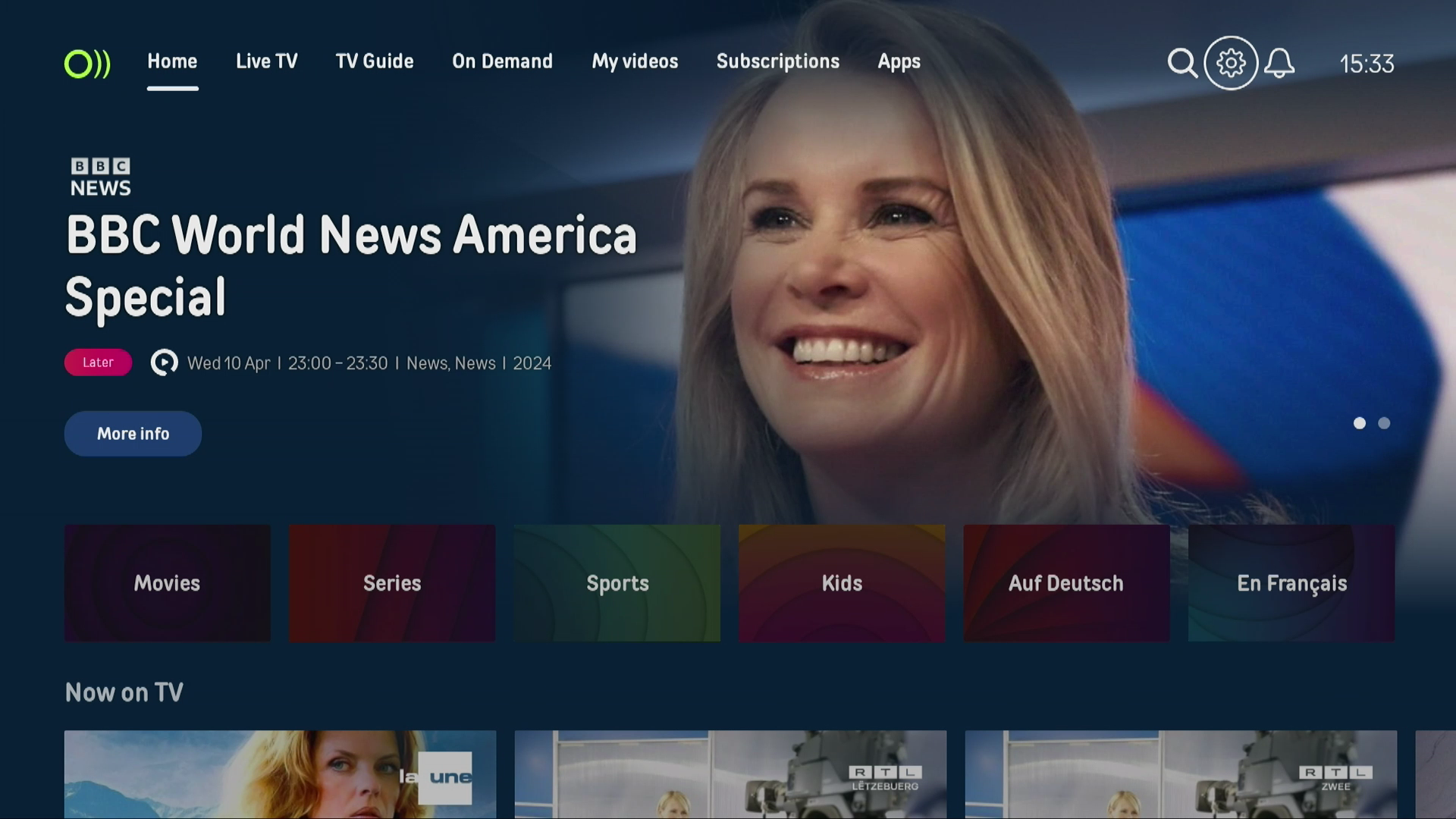Open the TV Guide tab
1456x819 pixels.
pos(375,61)
